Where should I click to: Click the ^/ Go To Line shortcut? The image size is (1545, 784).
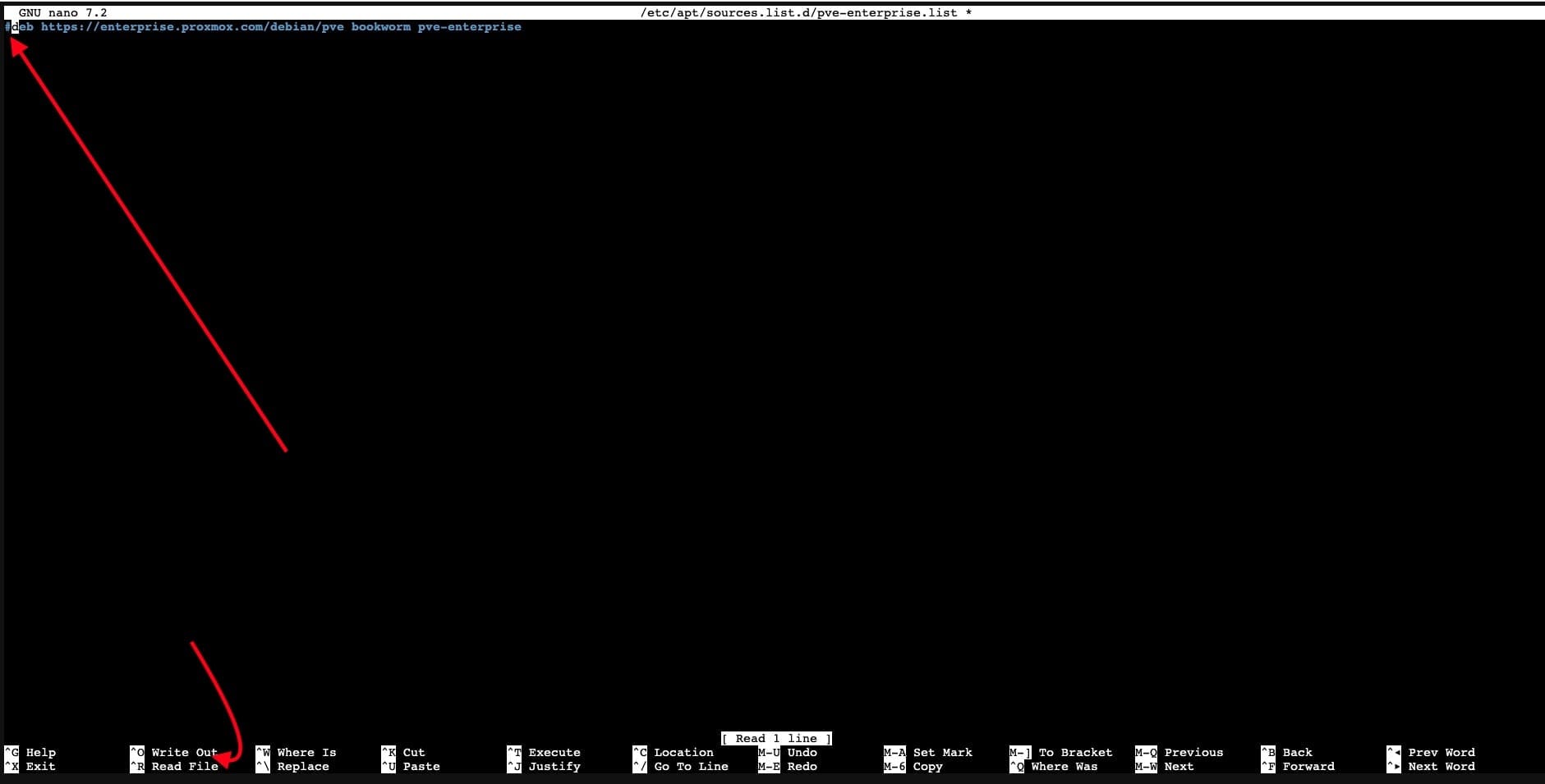click(x=680, y=766)
